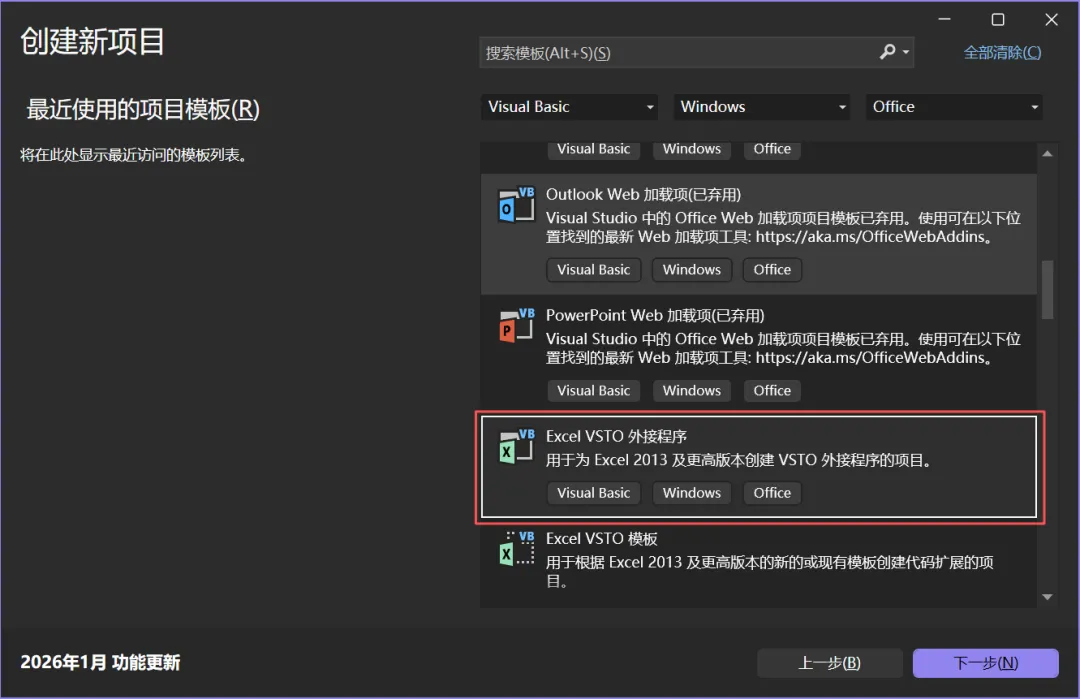Expand the search options arrow beside magnifier
The height and width of the screenshot is (699, 1080).
coord(906,52)
